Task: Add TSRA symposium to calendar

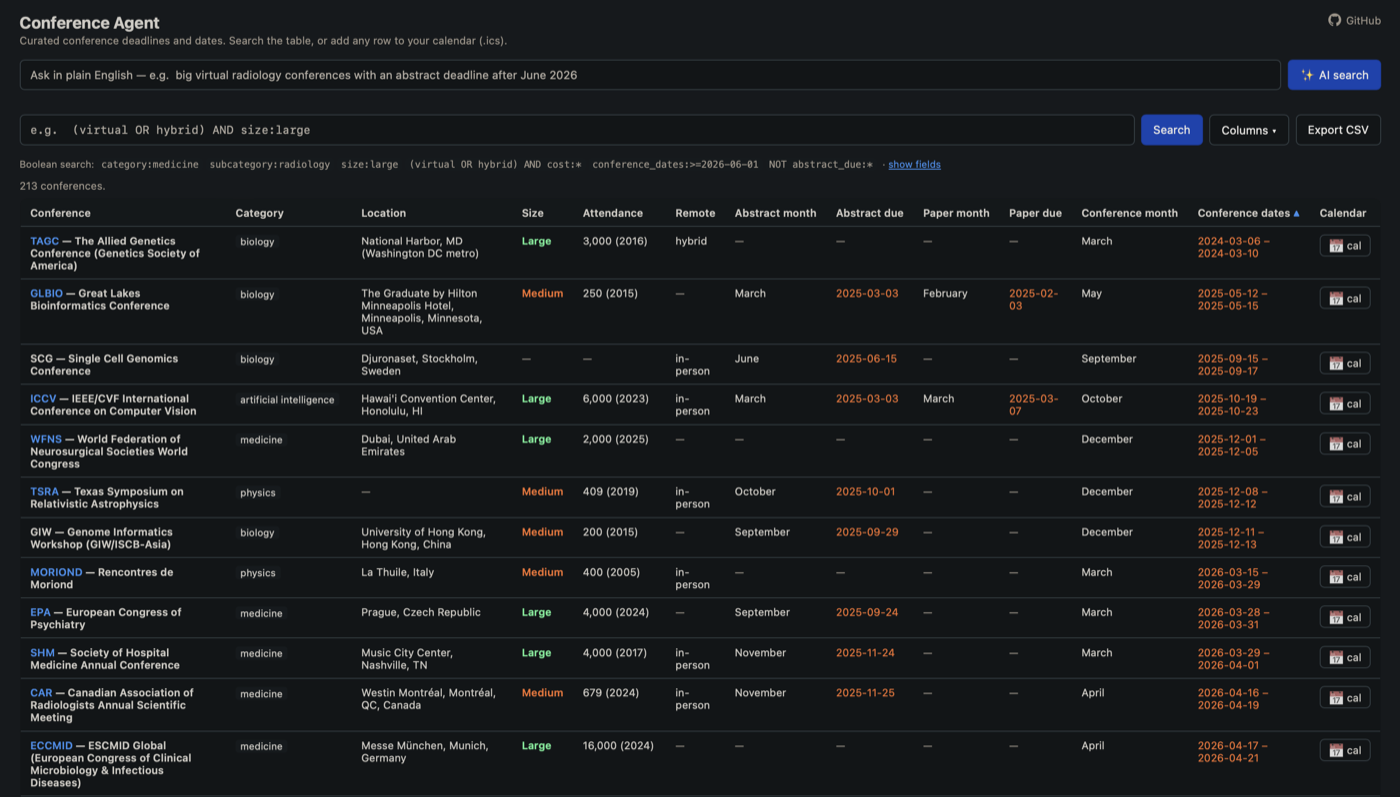Action: coord(1345,496)
